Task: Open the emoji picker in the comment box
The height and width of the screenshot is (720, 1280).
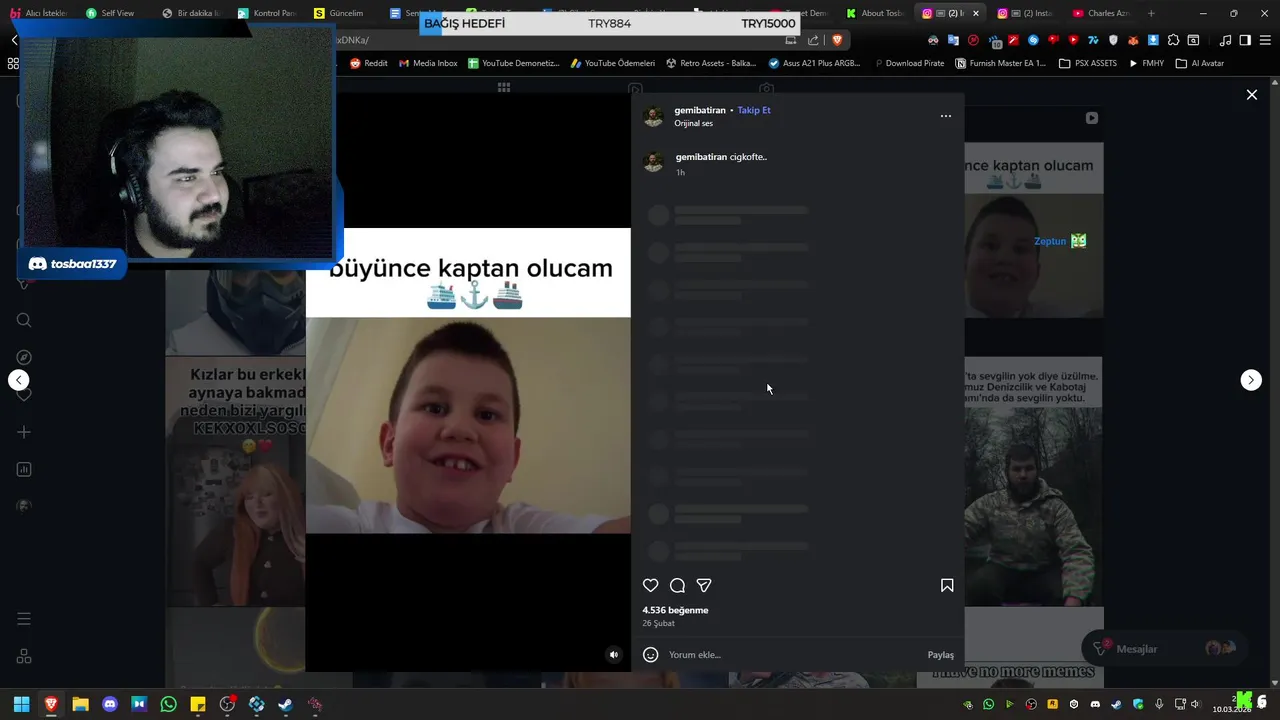Action: tap(650, 655)
